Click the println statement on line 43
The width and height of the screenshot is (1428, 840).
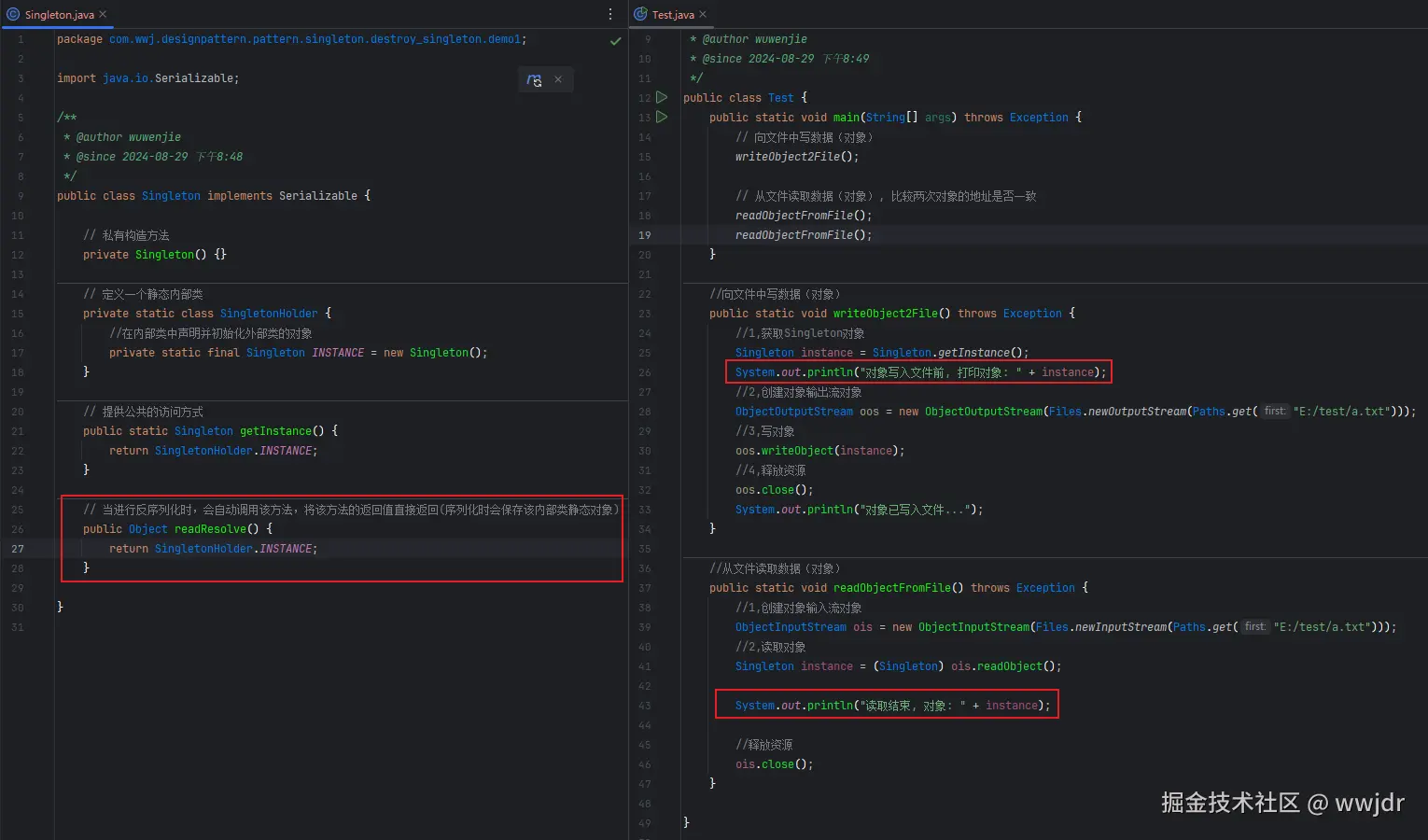tap(893, 706)
